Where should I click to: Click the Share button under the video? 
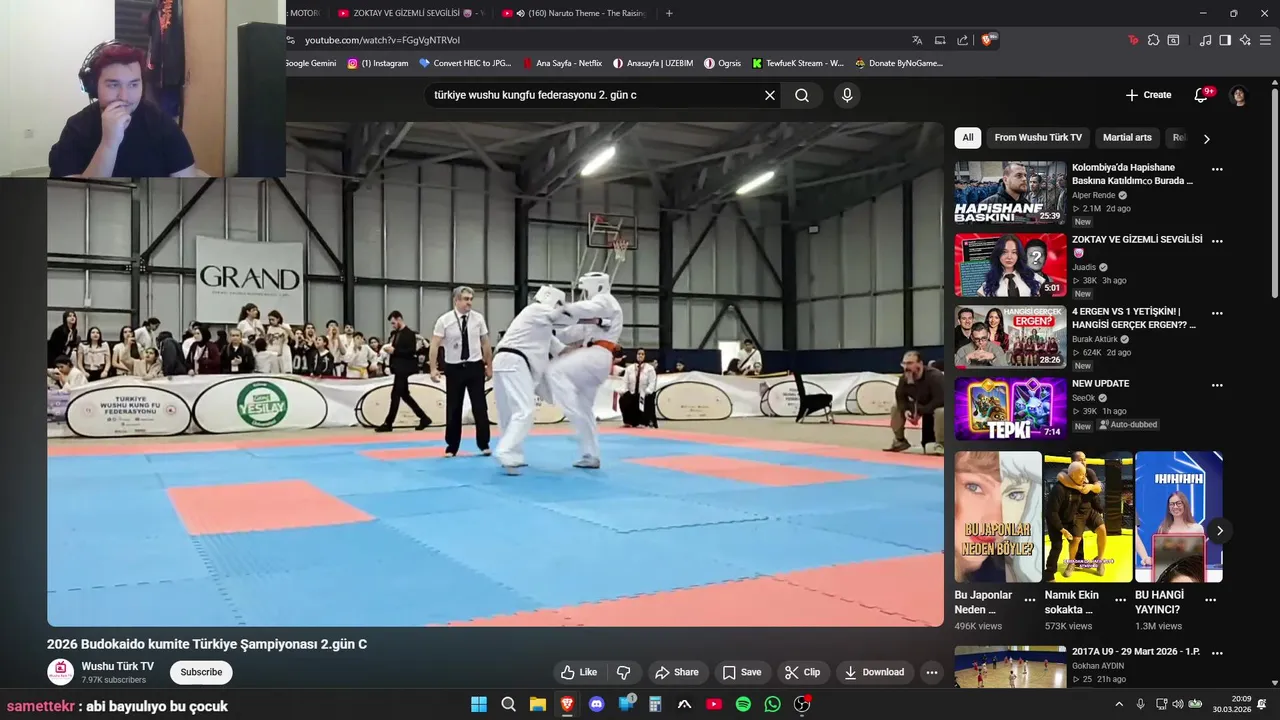coord(676,672)
